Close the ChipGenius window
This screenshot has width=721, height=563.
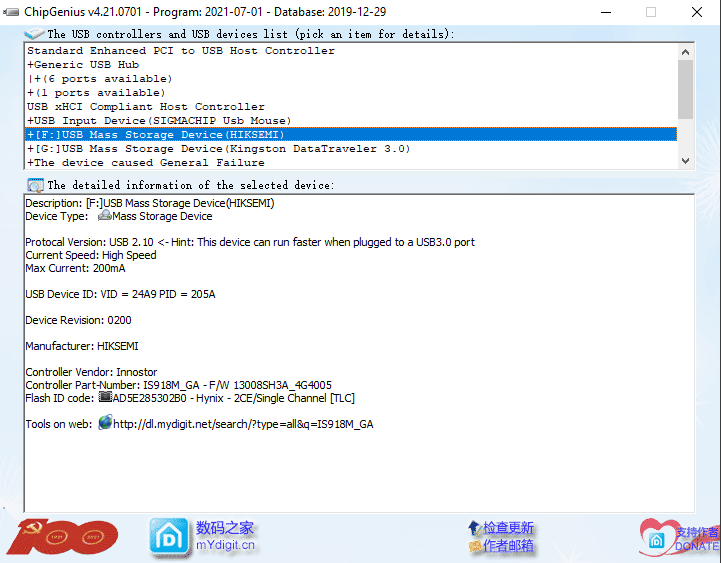pyautogui.click(x=697, y=12)
